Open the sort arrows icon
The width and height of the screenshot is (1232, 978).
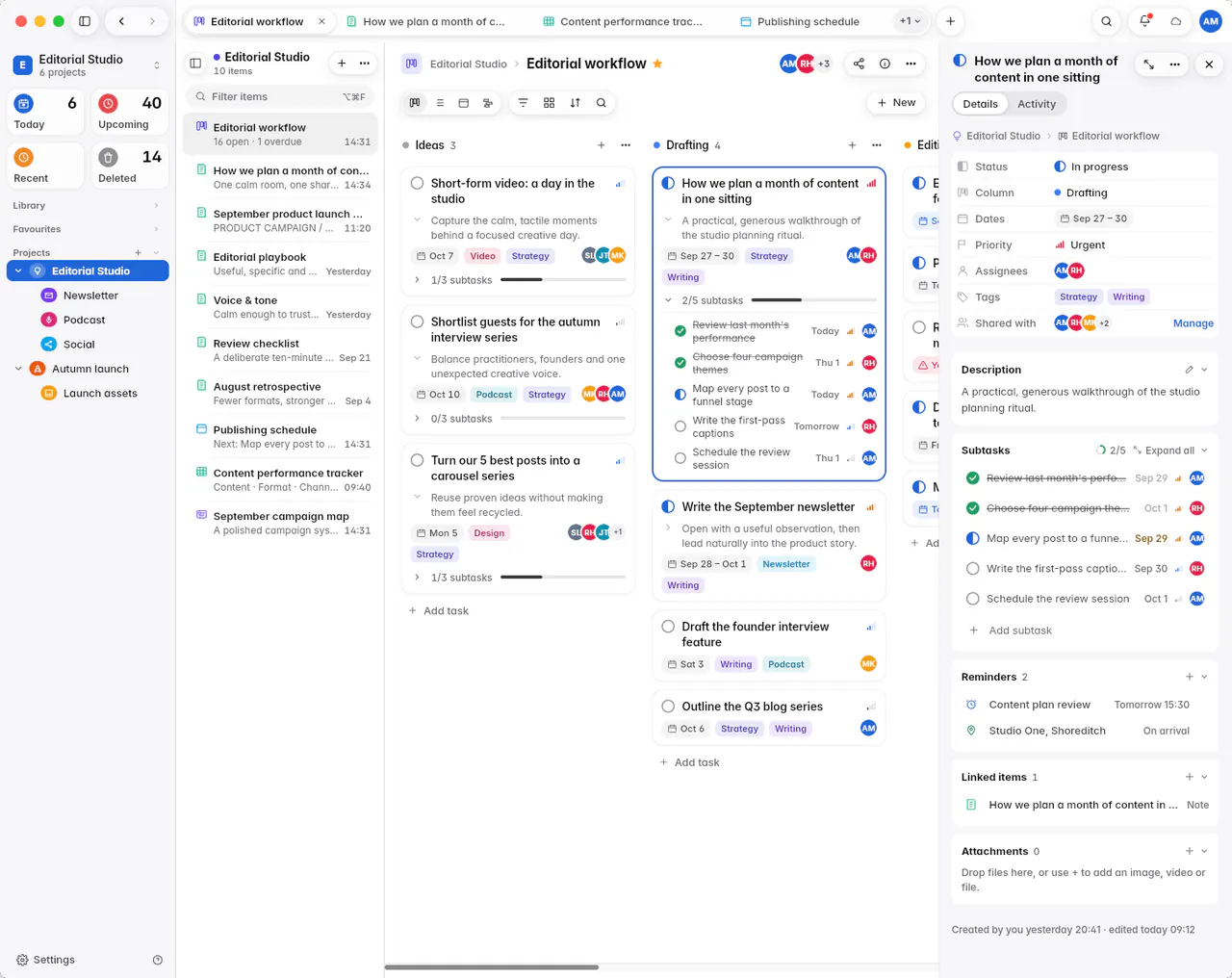click(575, 103)
